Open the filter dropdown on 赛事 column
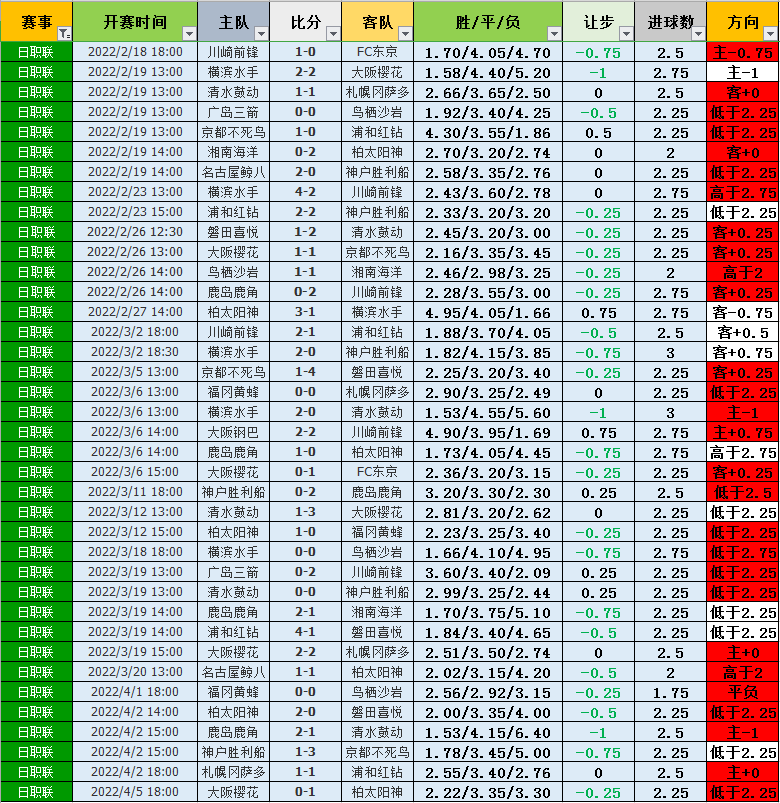780x803 pixels. click(x=65, y=34)
